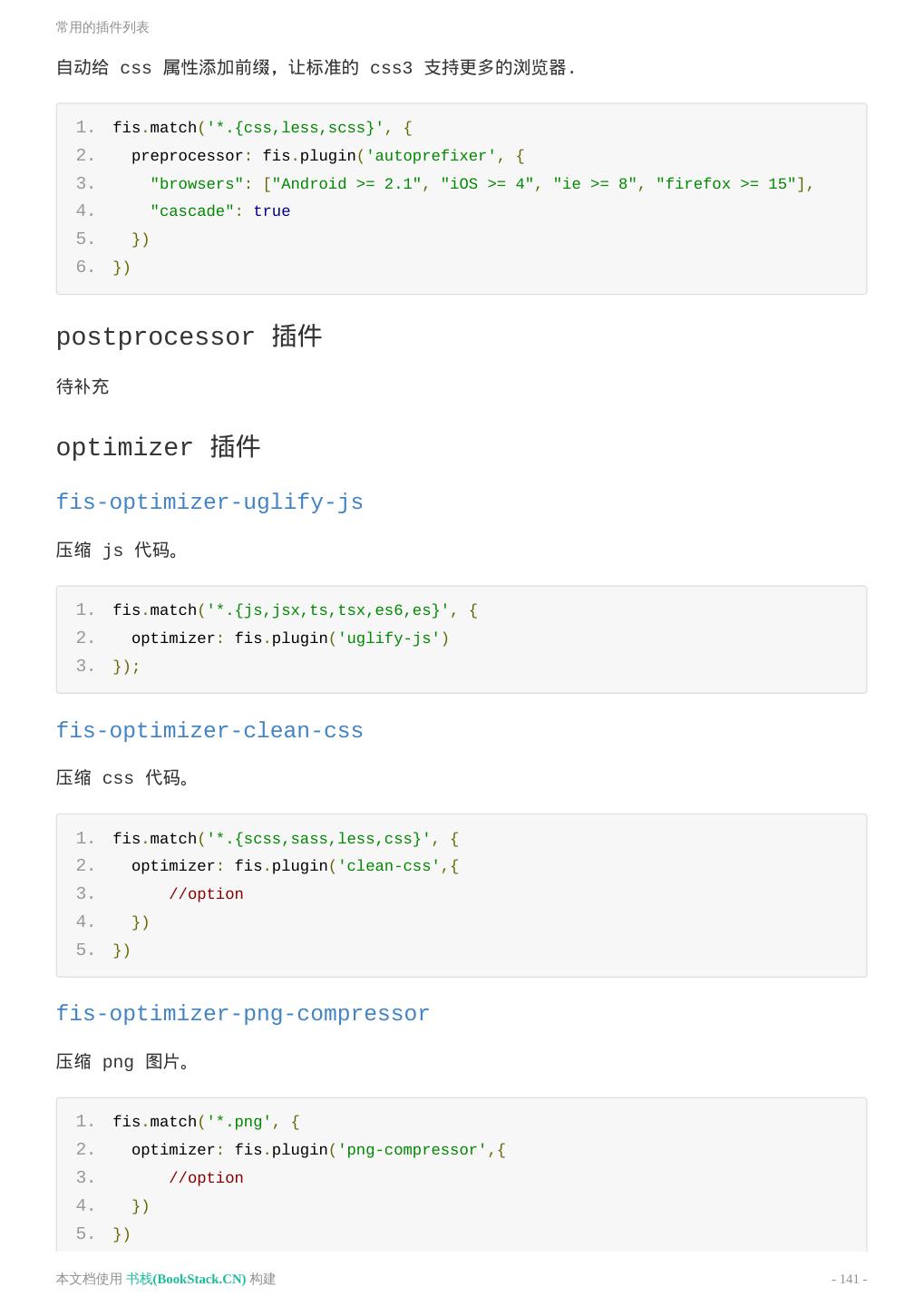924x1306 pixels.
Task: Click the '压缩 png 图片。' description text
Action: point(123,1062)
